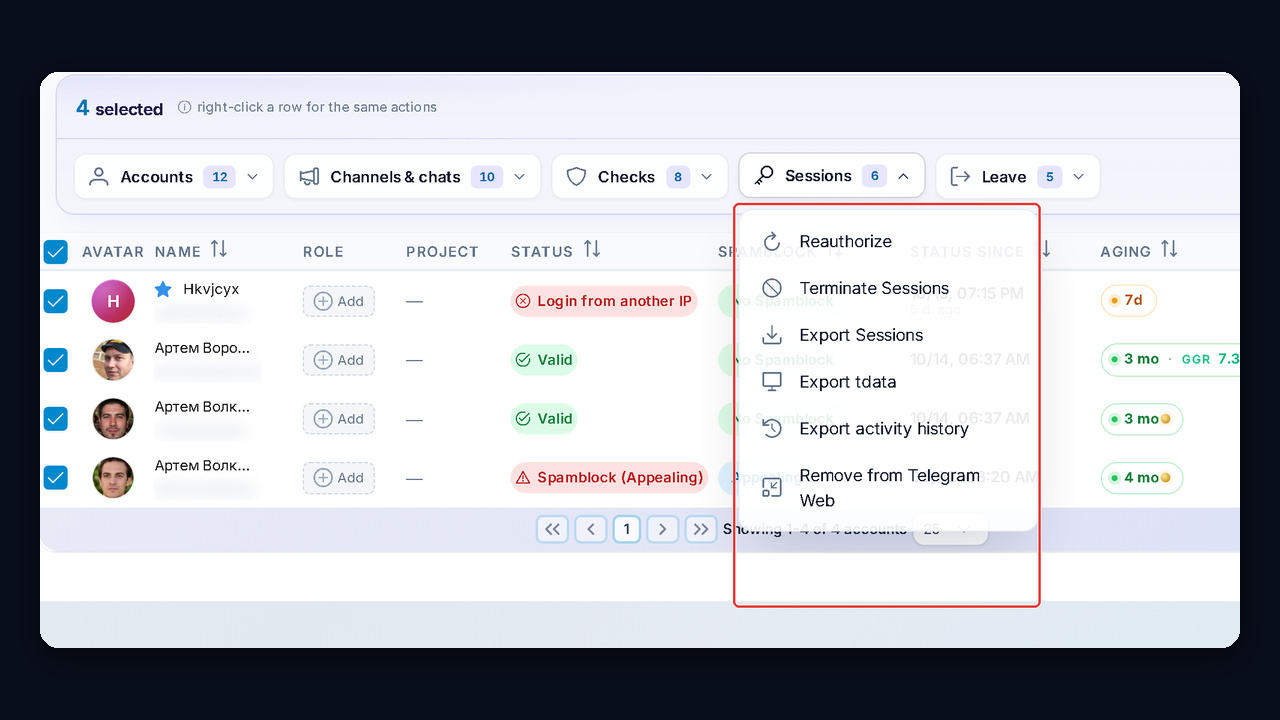
Task: Open the Leave dropdown
Action: pos(1018,177)
